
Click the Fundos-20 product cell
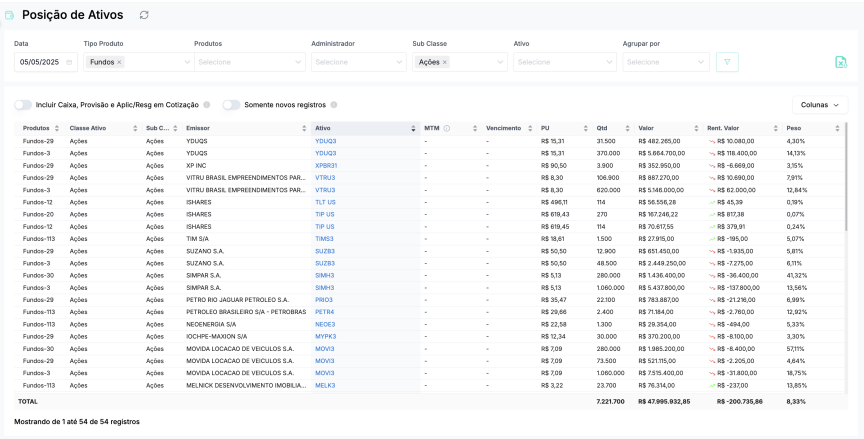[x=38, y=214]
